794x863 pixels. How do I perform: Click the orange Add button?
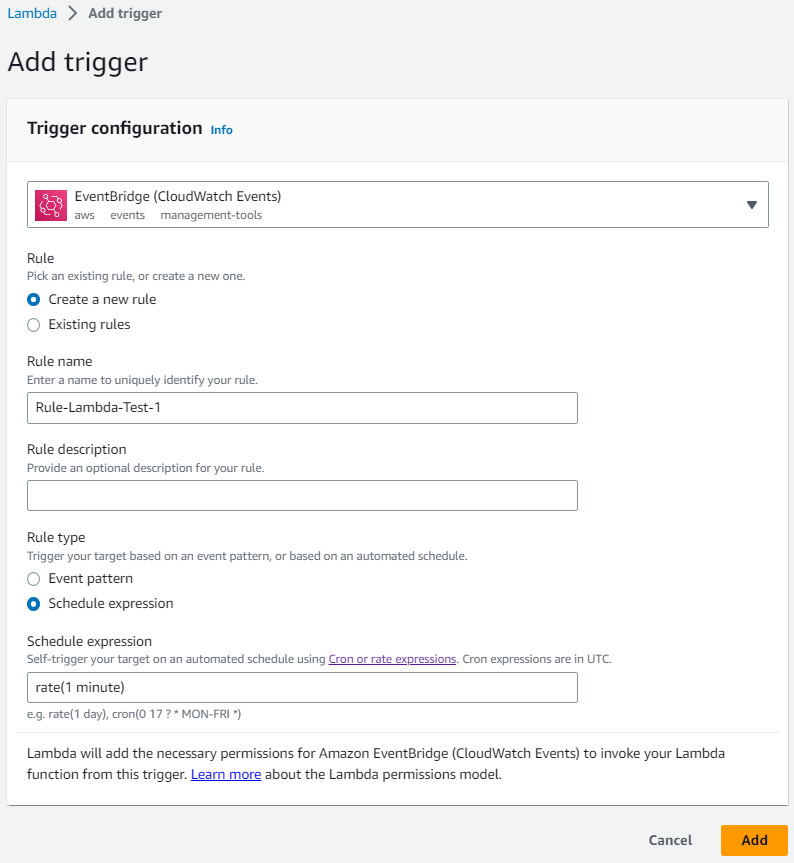754,840
